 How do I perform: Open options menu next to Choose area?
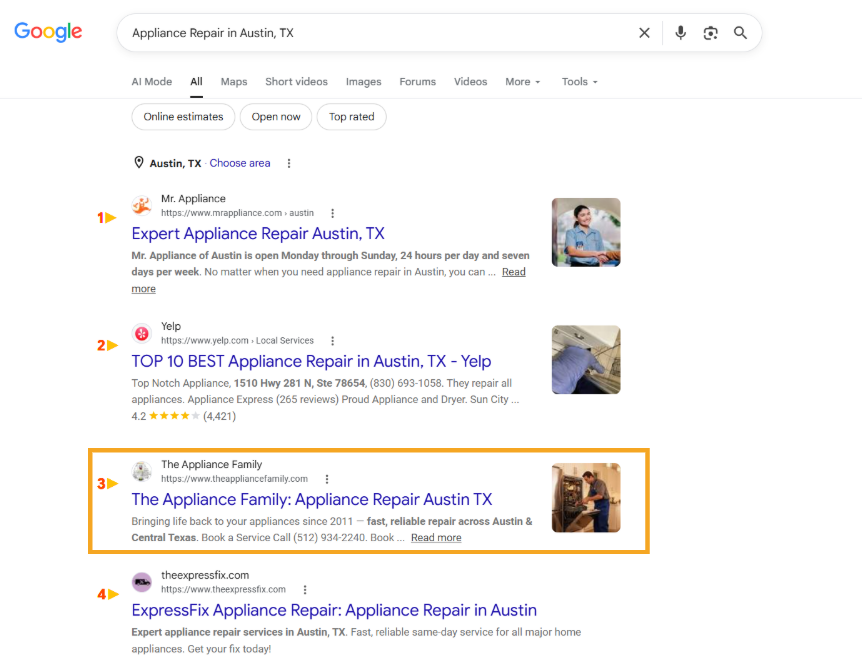(289, 163)
